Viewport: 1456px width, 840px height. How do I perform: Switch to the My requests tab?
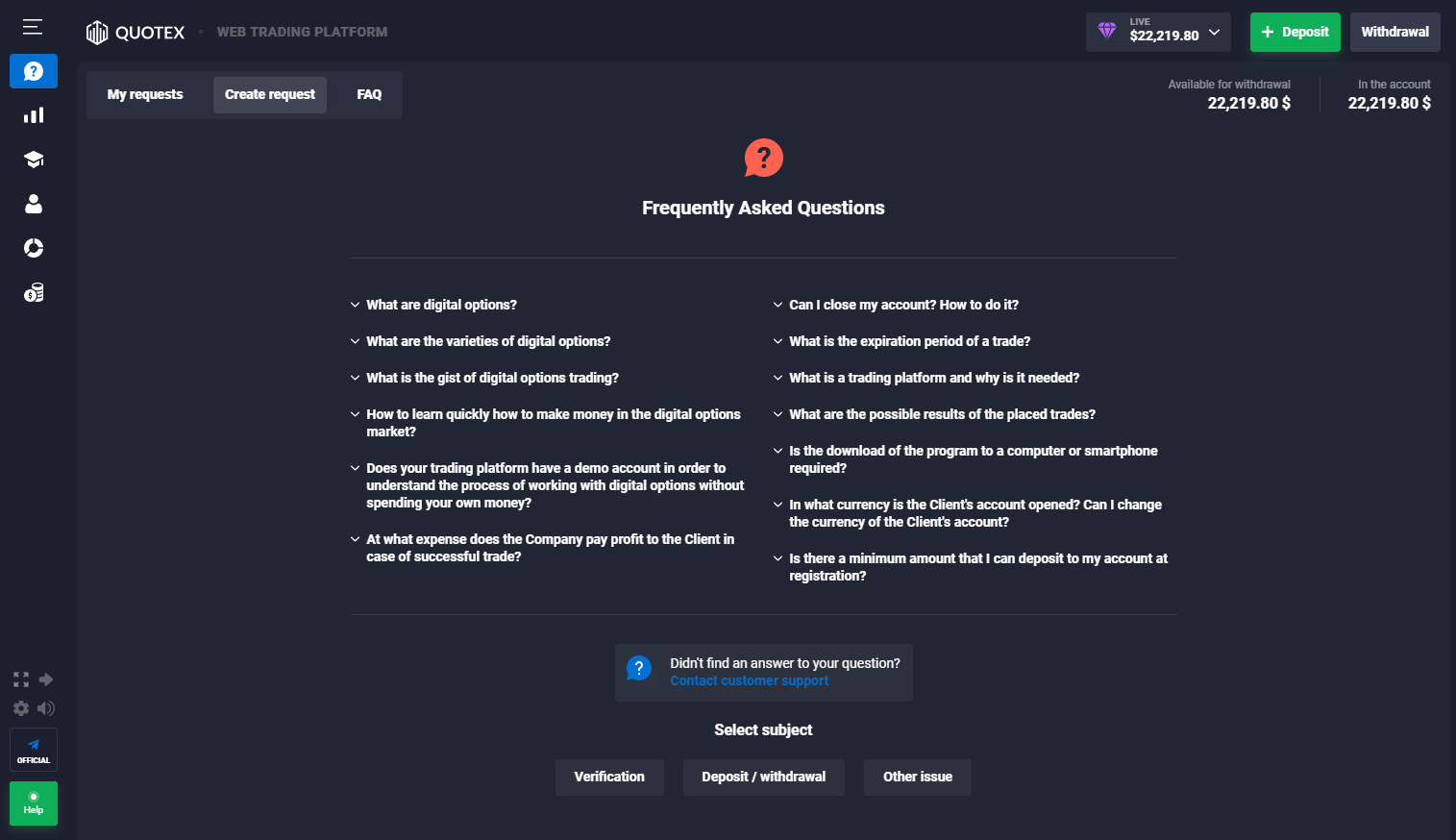(145, 94)
